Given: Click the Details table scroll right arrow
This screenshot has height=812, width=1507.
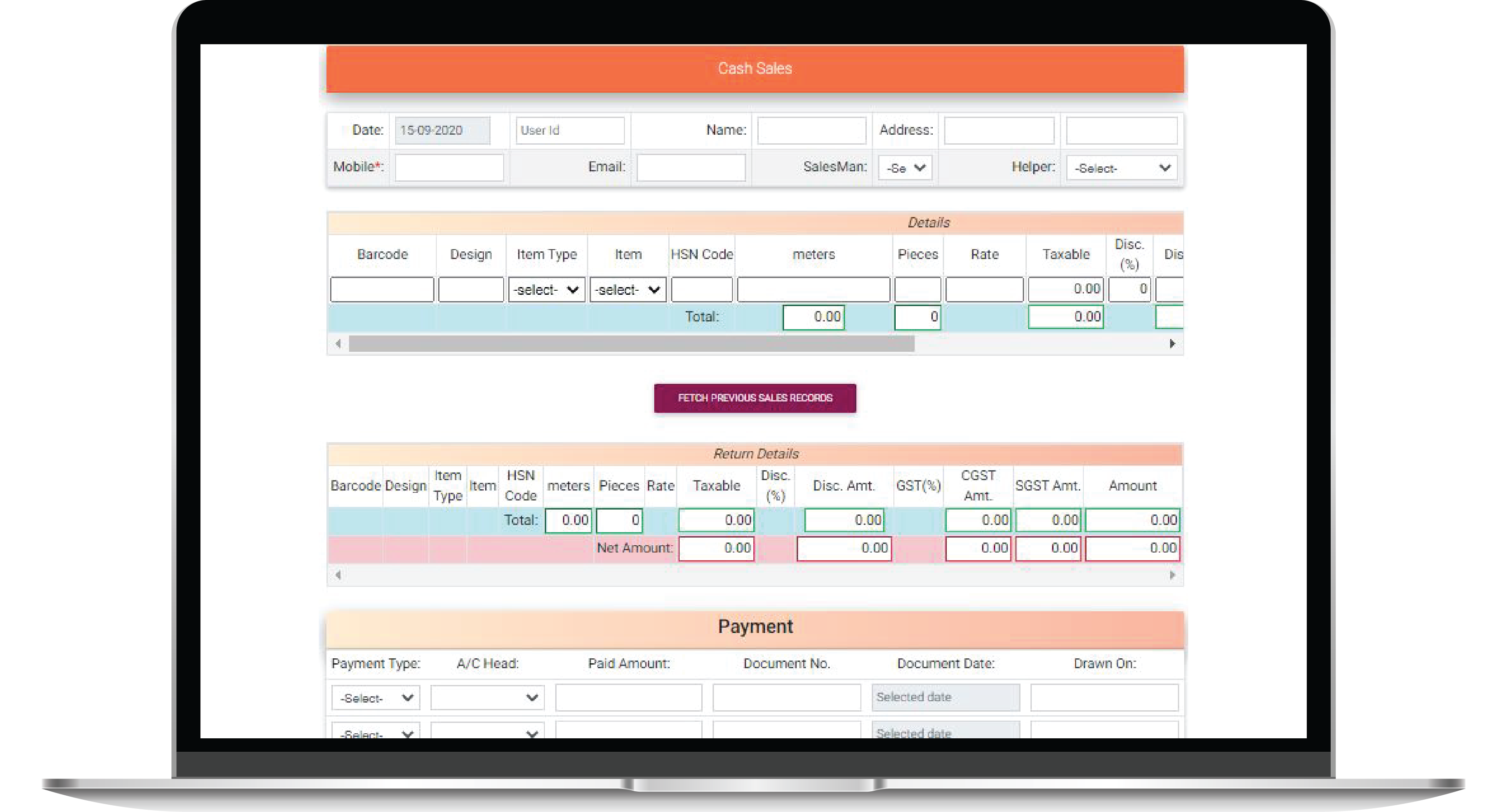Looking at the screenshot, I should (1172, 344).
